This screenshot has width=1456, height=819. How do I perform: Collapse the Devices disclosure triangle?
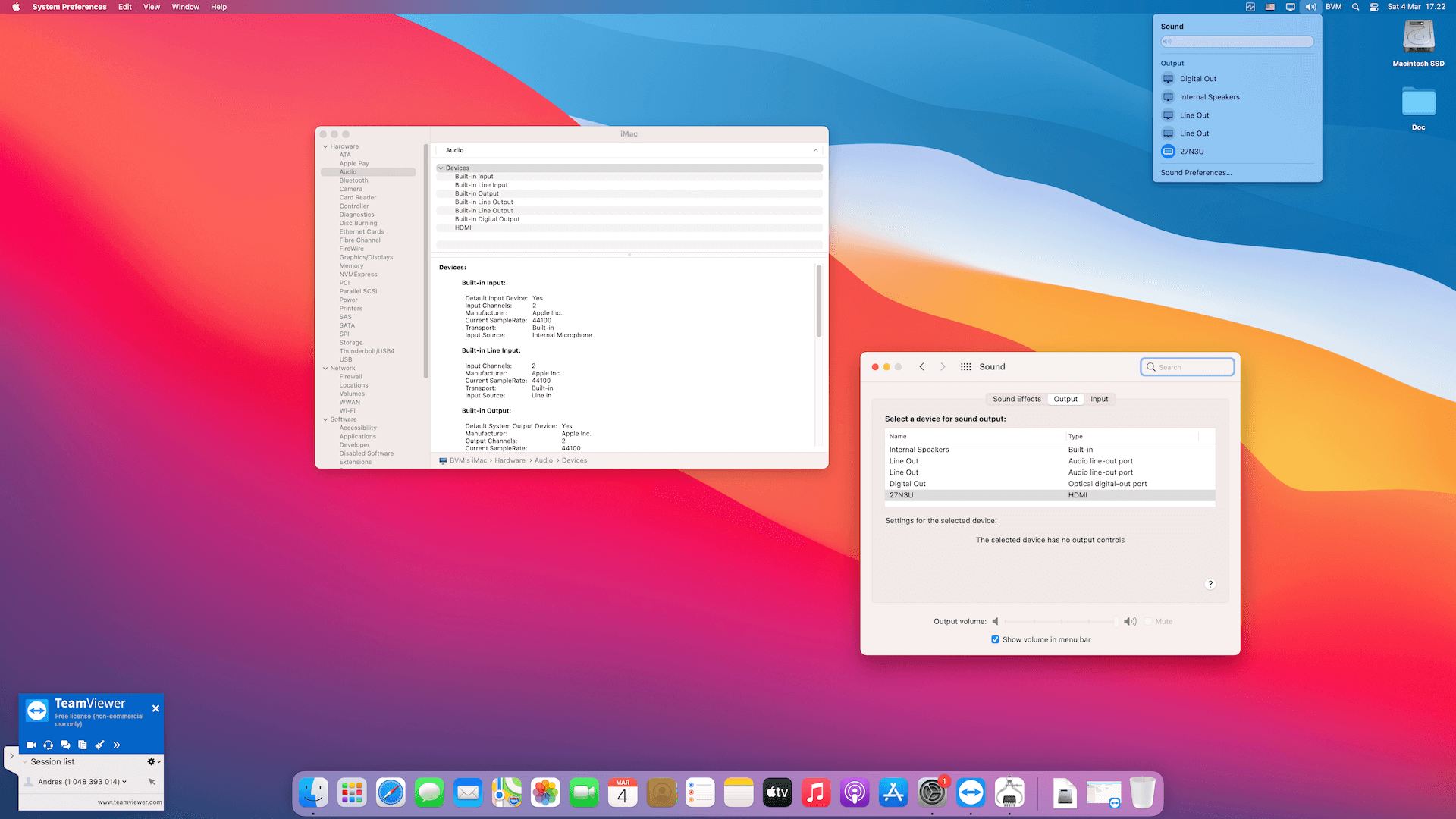point(441,168)
